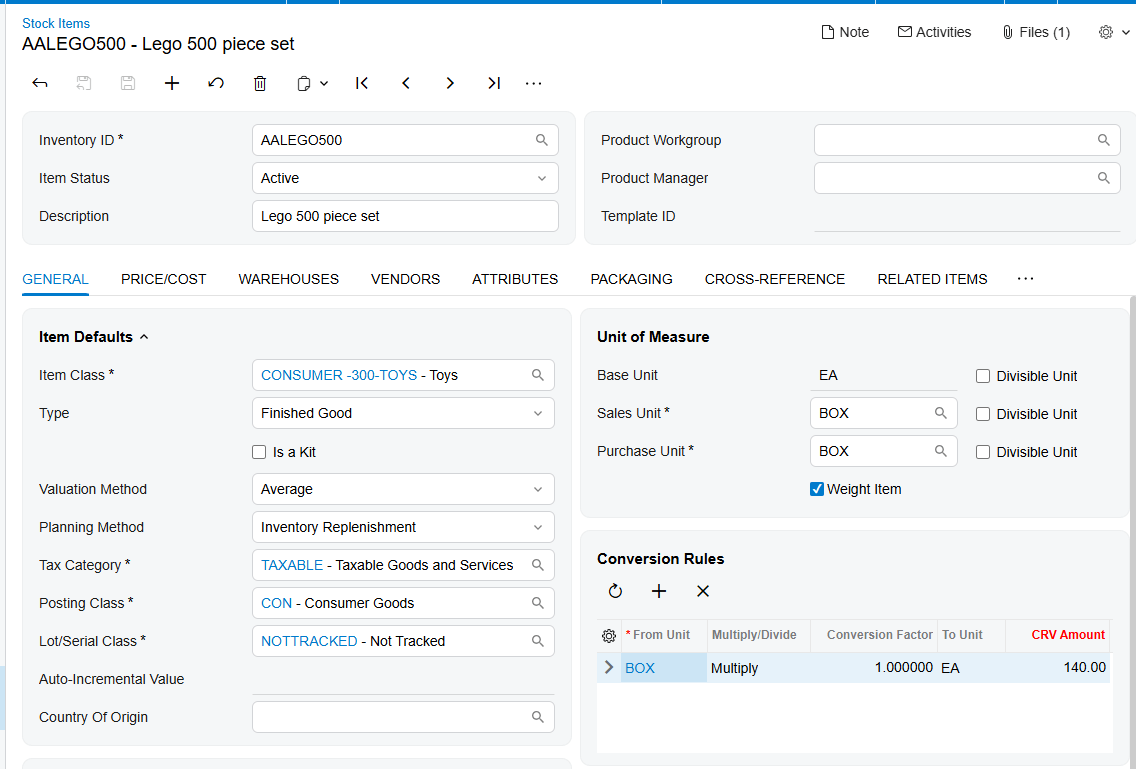Go to the first record

[362, 83]
